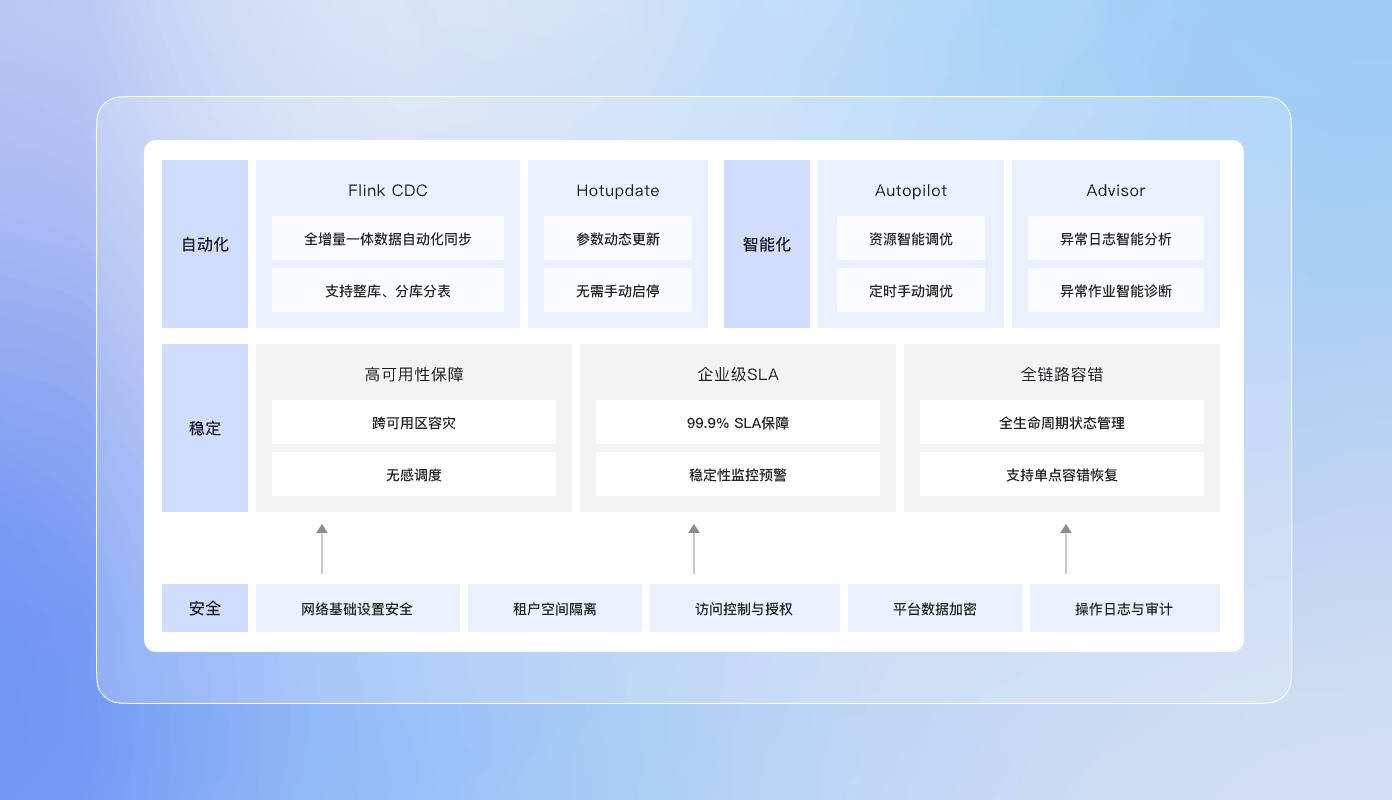Image resolution: width=1392 pixels, height=800 pixels.
Task: Select the 操作日志与审计 box
Action: click(1125, 608)
